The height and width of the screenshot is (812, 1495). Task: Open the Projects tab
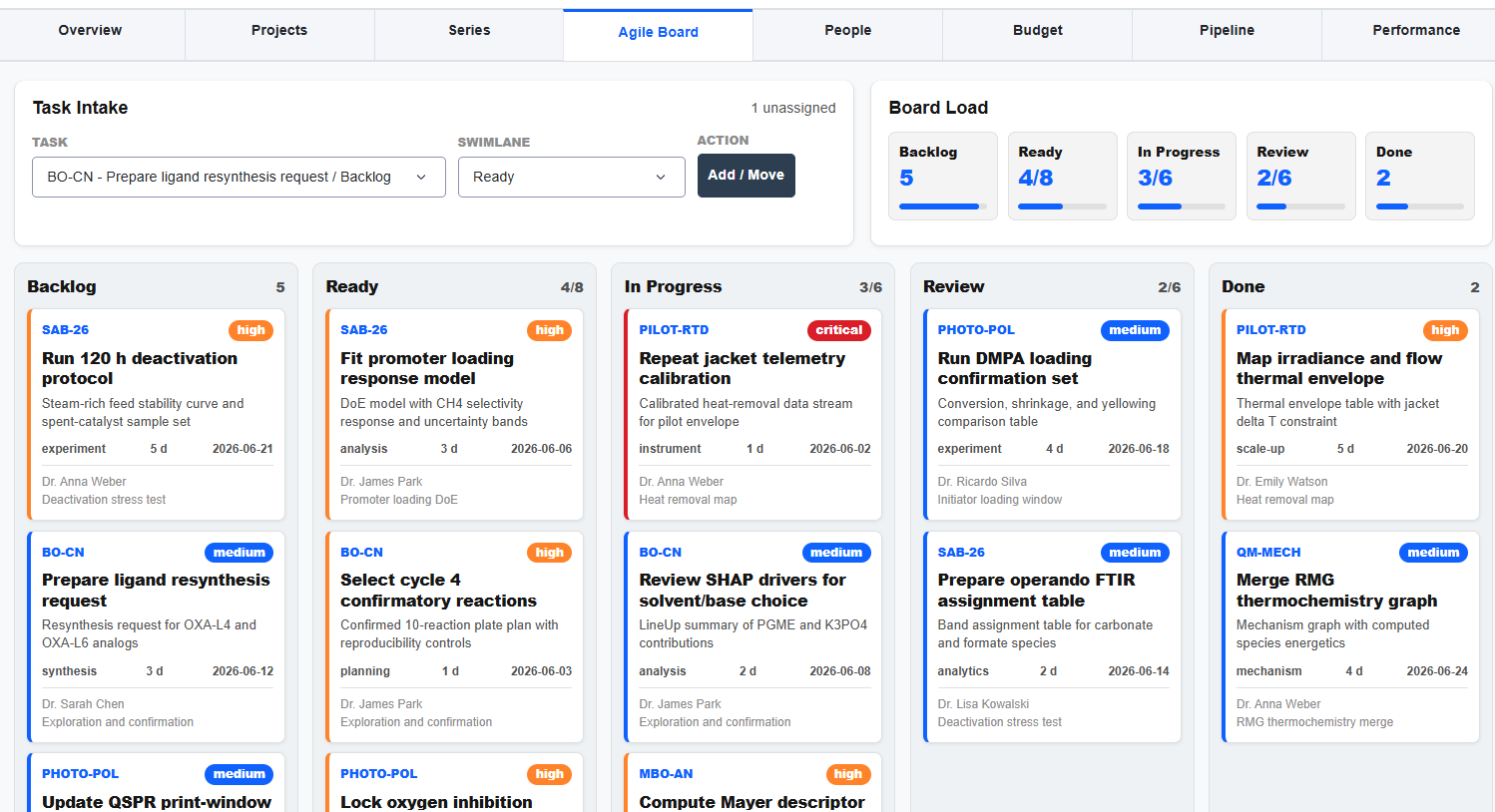[x=279, y=31]
